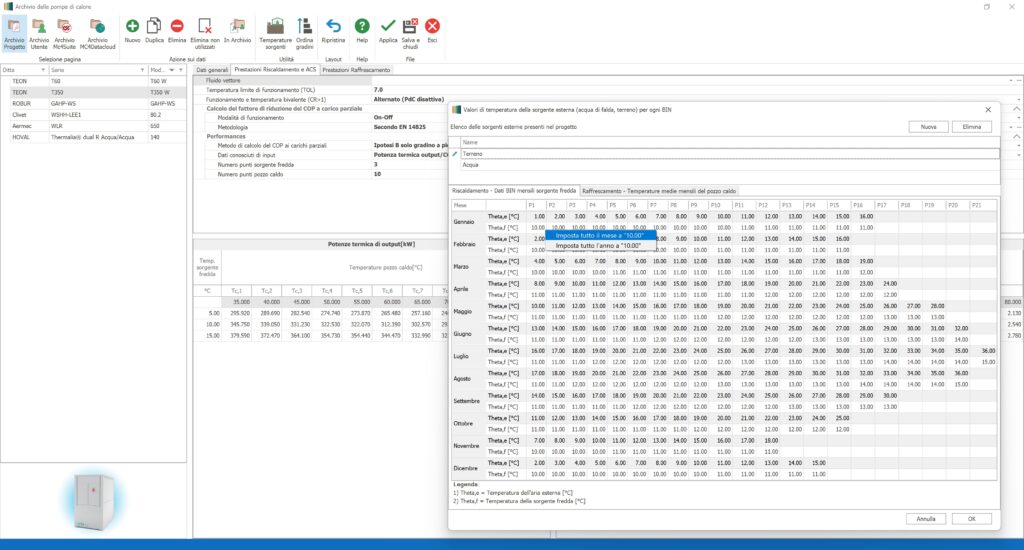Open the Serie column filter

click(x=141, y=70)
